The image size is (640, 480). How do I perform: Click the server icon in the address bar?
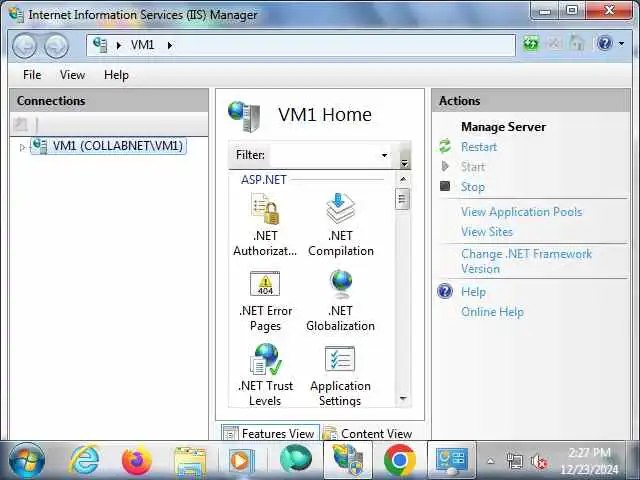[100, 45]
